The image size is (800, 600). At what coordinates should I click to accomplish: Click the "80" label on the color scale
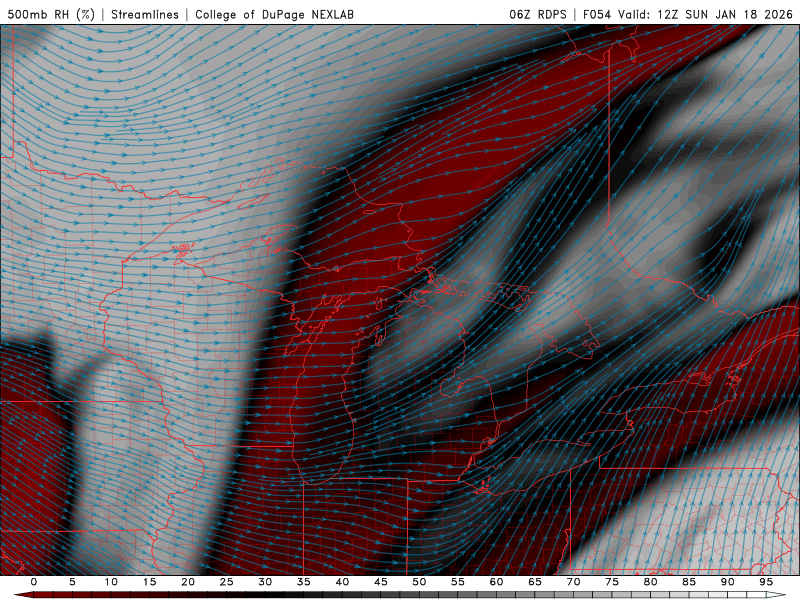650,582
